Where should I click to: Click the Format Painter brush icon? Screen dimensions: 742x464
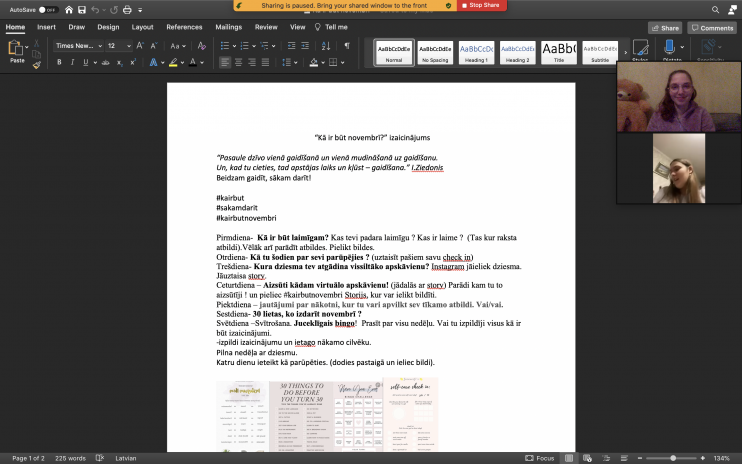pyautogui.click(x=37, y=64)
